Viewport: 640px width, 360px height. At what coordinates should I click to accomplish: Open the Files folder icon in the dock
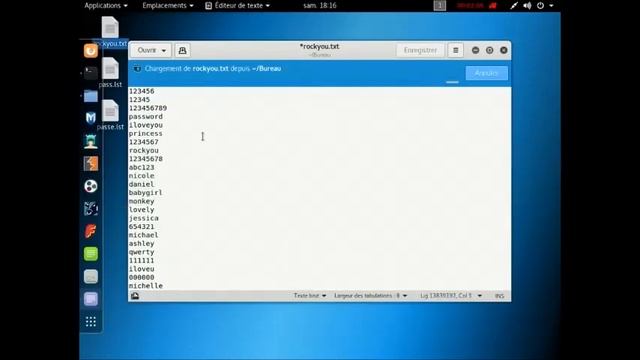[x=91, y=96]
